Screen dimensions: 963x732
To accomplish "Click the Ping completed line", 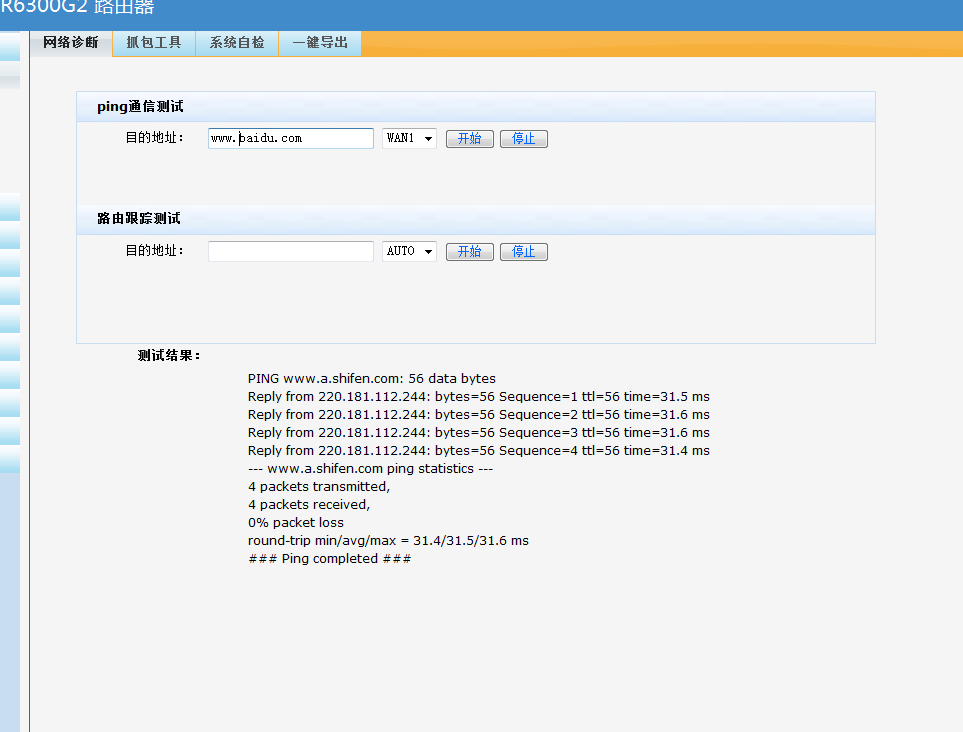I will pyautogui.click(x=329, y=559).
